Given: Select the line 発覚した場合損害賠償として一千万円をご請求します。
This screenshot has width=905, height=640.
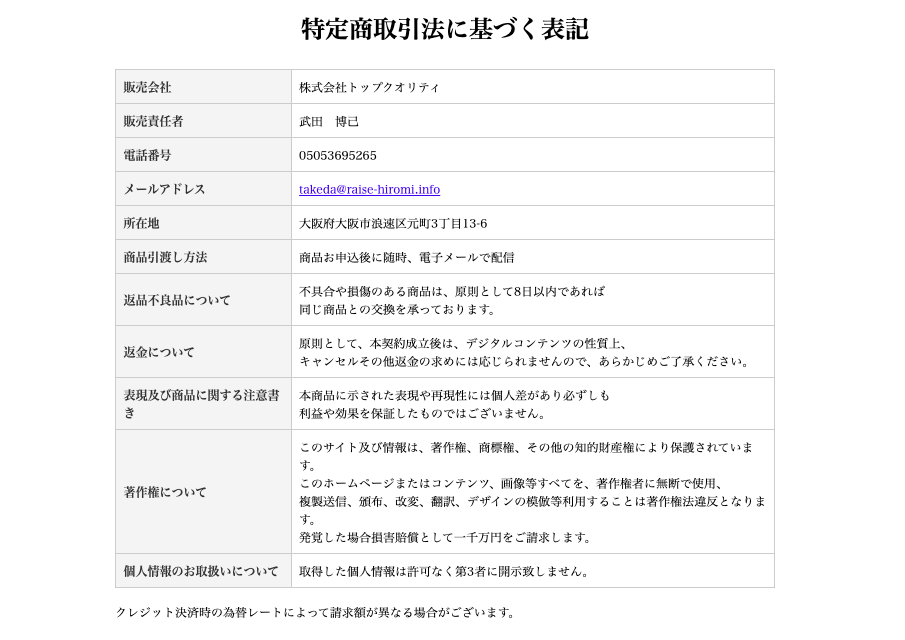Looking at the screenshot, I should point(446,538).
